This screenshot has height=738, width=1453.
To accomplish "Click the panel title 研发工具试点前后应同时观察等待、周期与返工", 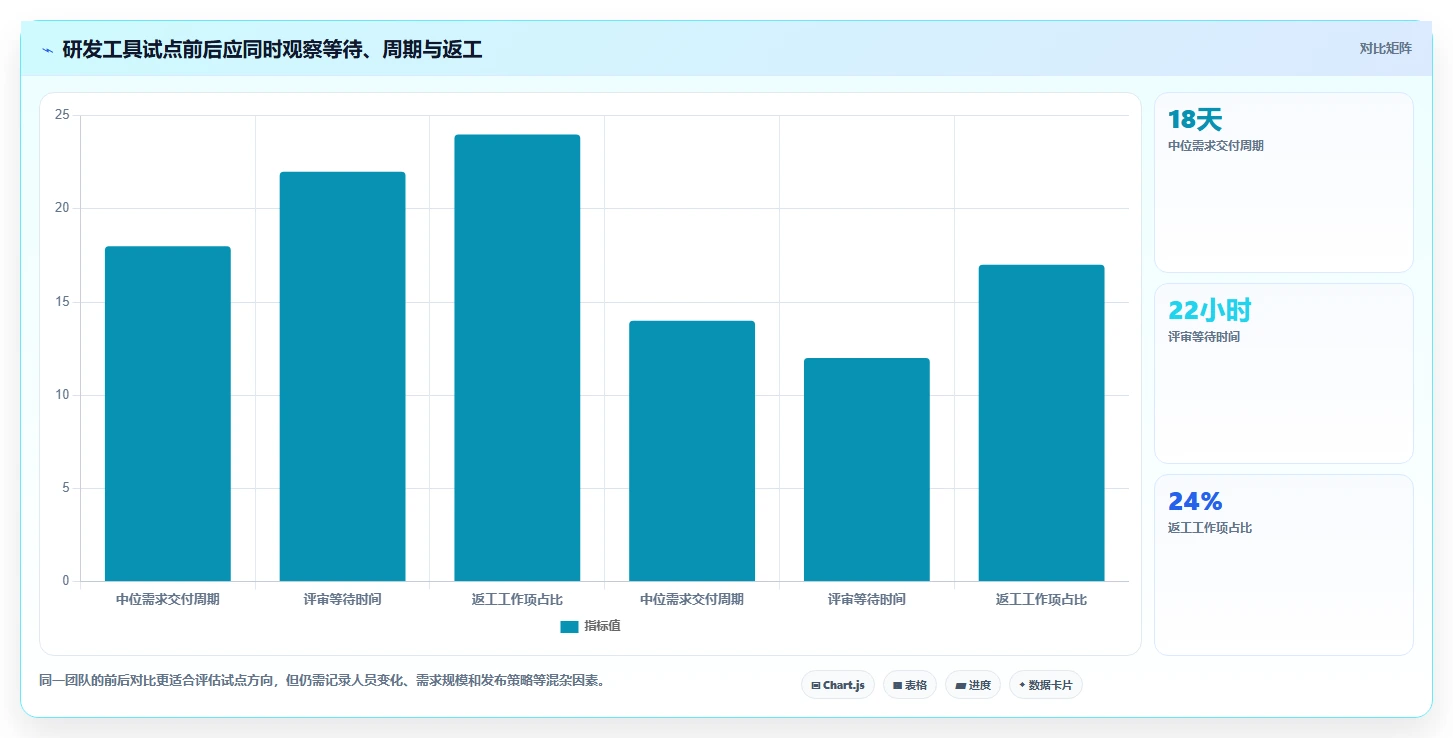I will 272,49.
